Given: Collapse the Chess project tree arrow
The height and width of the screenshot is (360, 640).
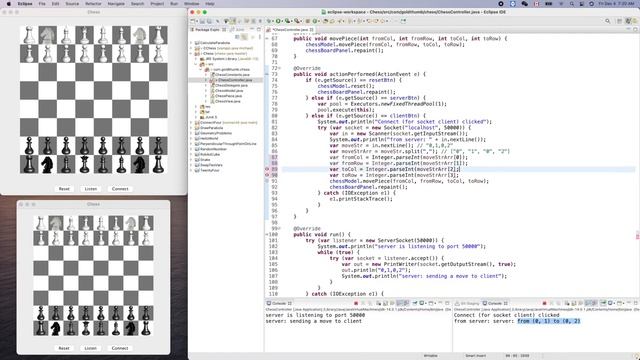Looking at the screenshot, I should [191, 53].
